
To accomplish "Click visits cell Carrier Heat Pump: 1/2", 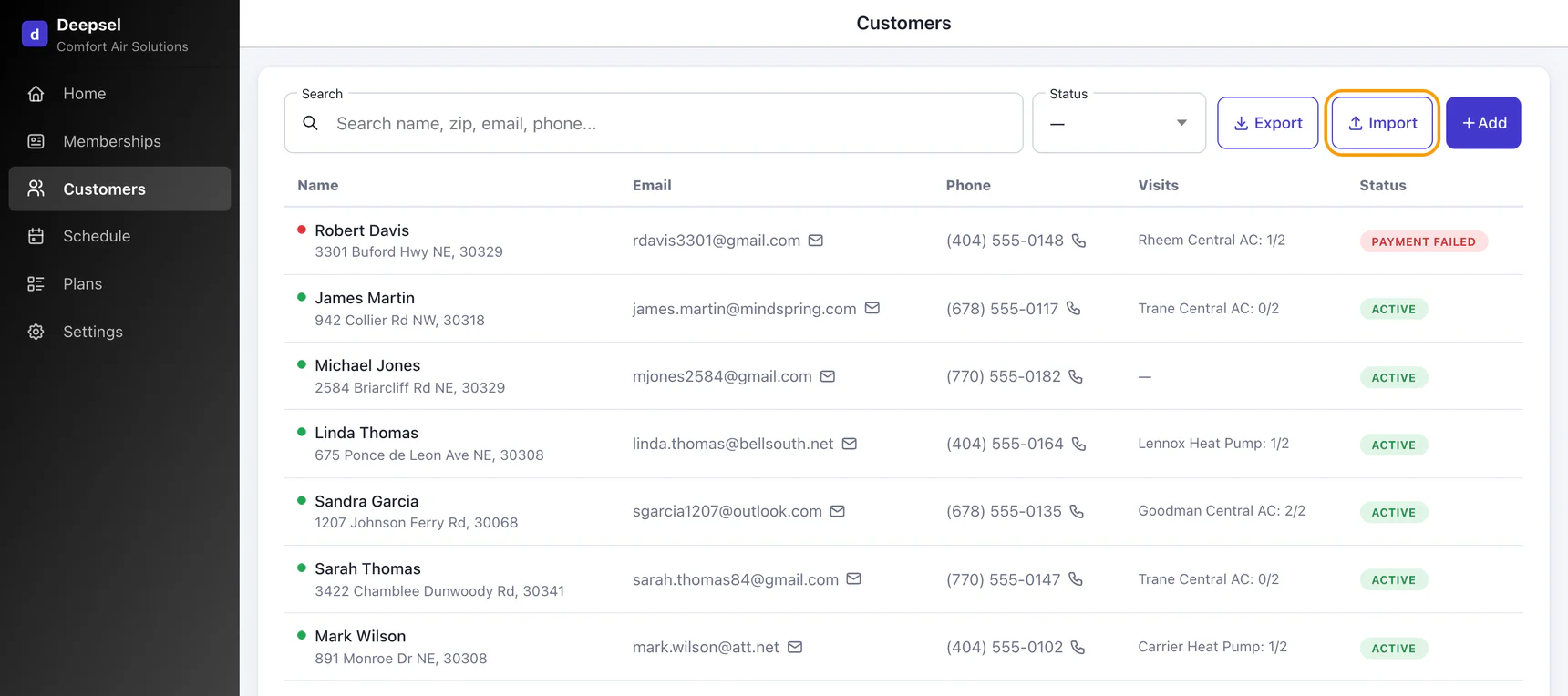I will pyautogui.click(x=1212, y=647).
